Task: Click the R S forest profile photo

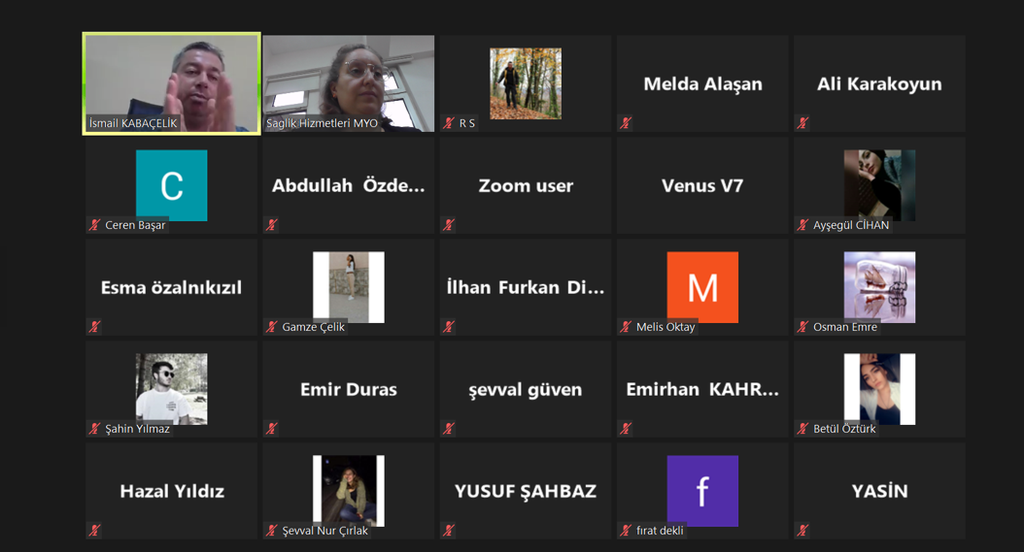Action: tap(526, 84)
